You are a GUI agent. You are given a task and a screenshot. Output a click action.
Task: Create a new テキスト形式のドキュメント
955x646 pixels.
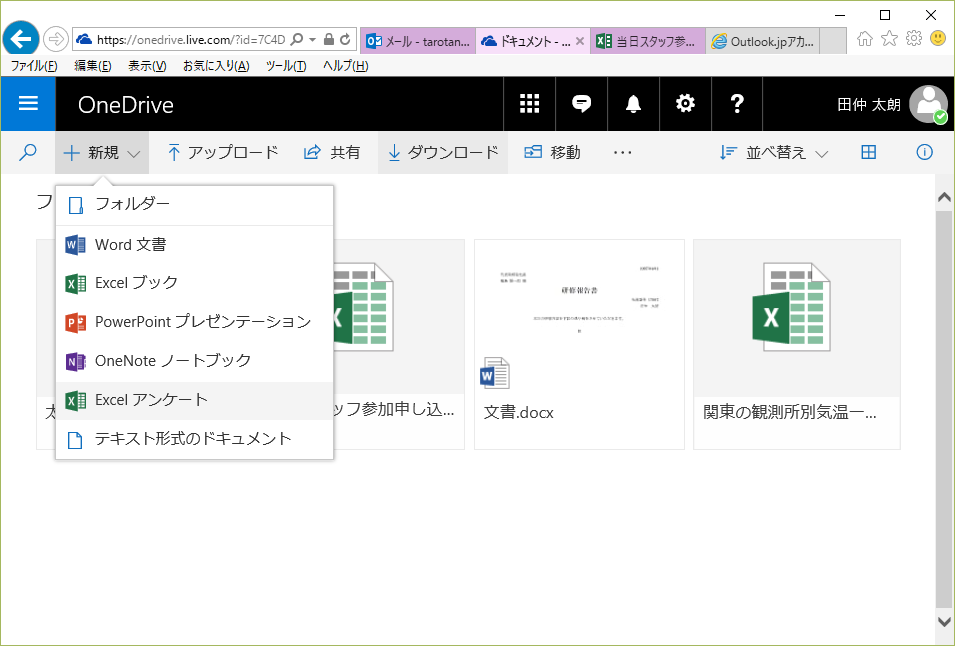click(x=194, y=439)
